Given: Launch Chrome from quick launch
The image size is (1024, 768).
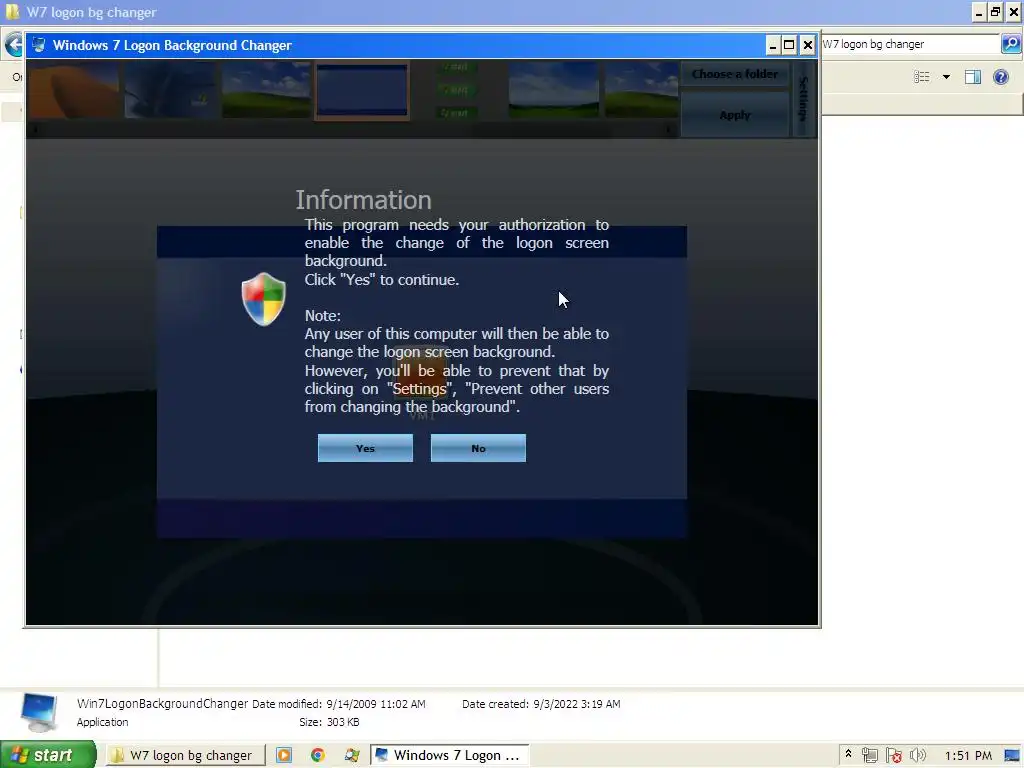Looking at the screenshot, I should click(x=318, y=756).
